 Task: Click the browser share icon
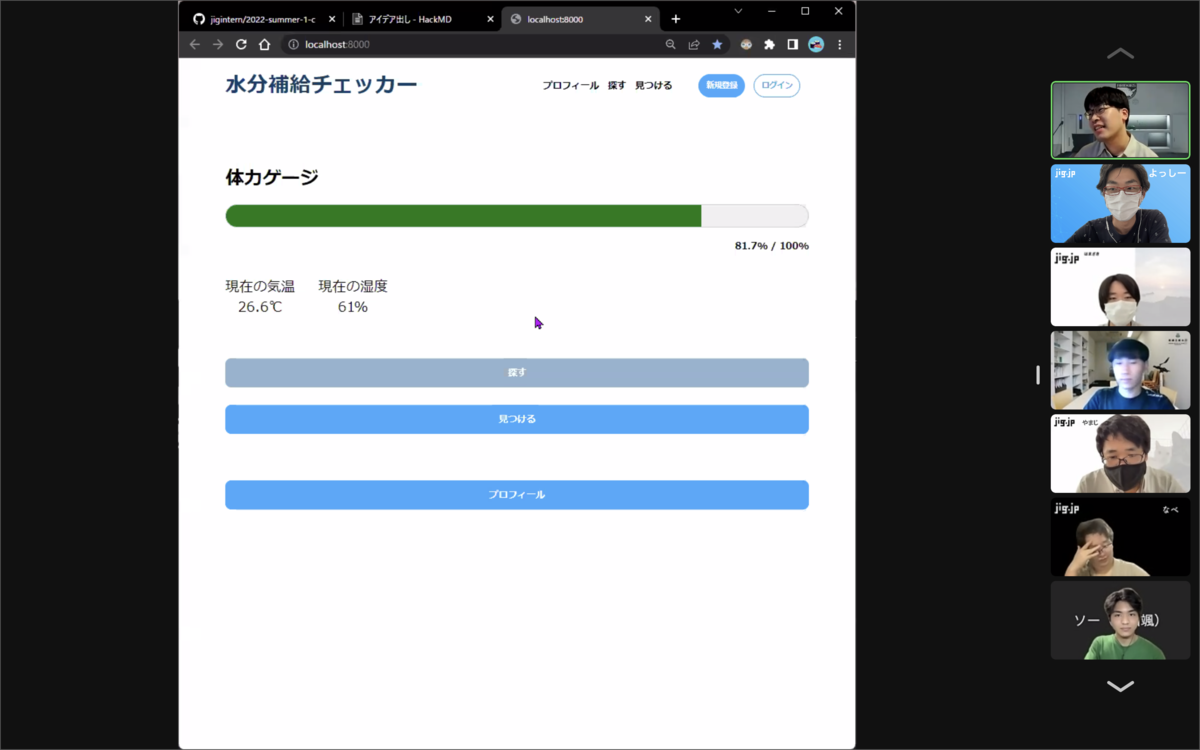pos(693,44)
